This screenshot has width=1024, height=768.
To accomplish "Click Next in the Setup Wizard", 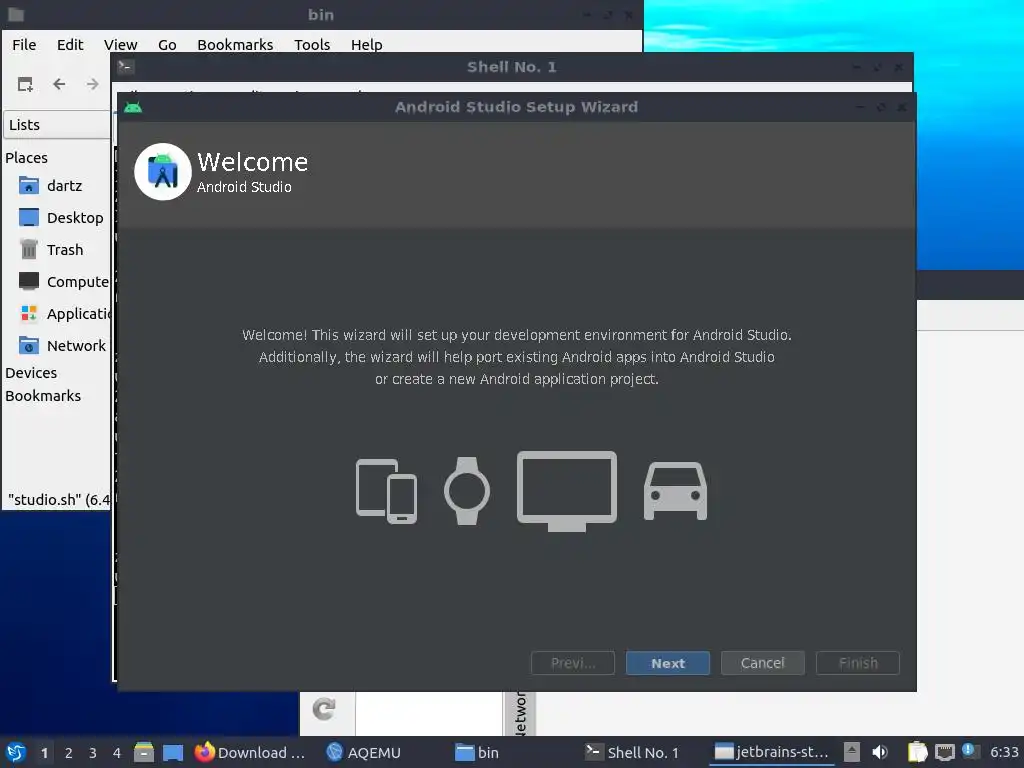I will tap(667, 663).
